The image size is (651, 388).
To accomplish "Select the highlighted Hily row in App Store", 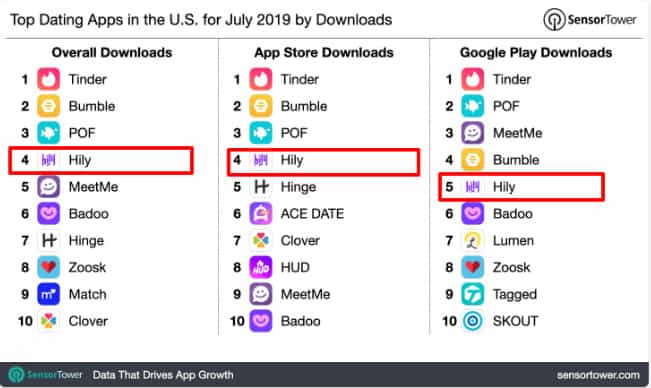I will [x=323, y=162].
